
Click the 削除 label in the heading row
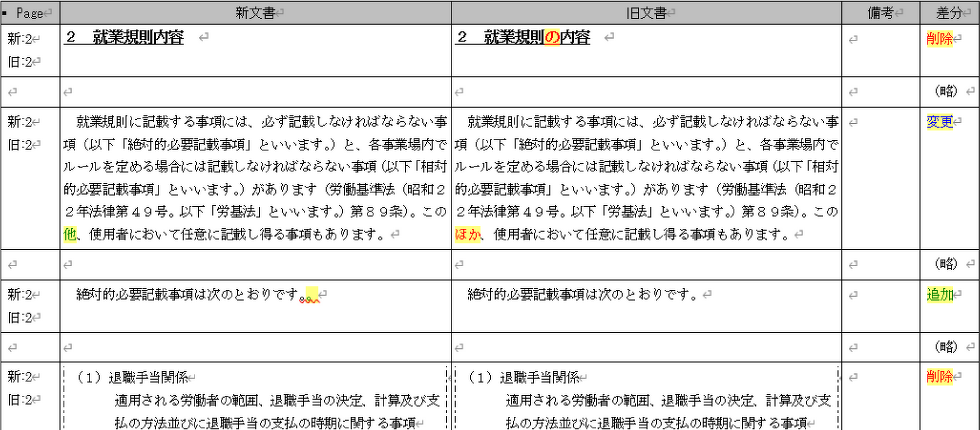[940, 38]
